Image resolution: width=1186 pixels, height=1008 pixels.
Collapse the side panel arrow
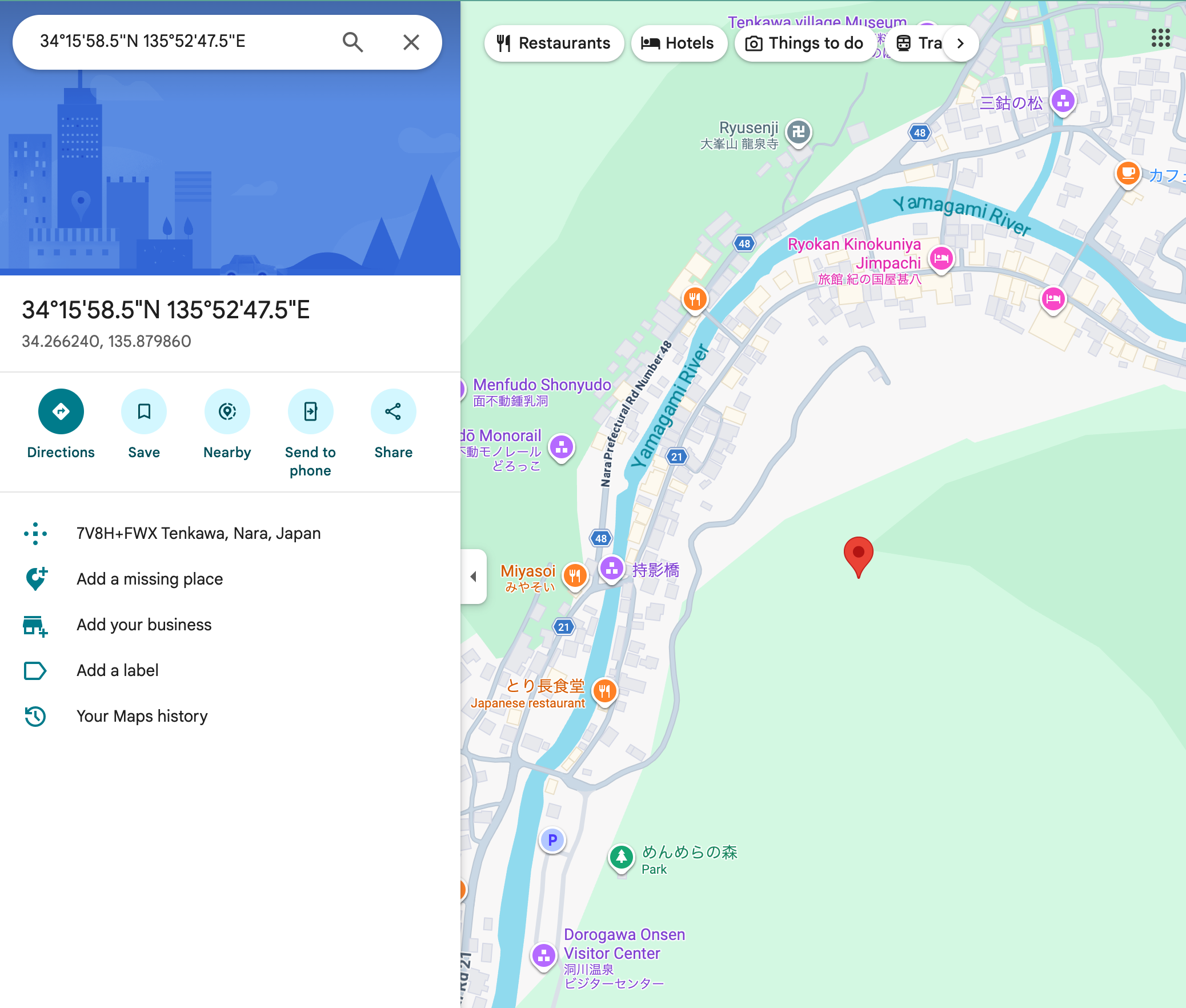tap(474, 577)
